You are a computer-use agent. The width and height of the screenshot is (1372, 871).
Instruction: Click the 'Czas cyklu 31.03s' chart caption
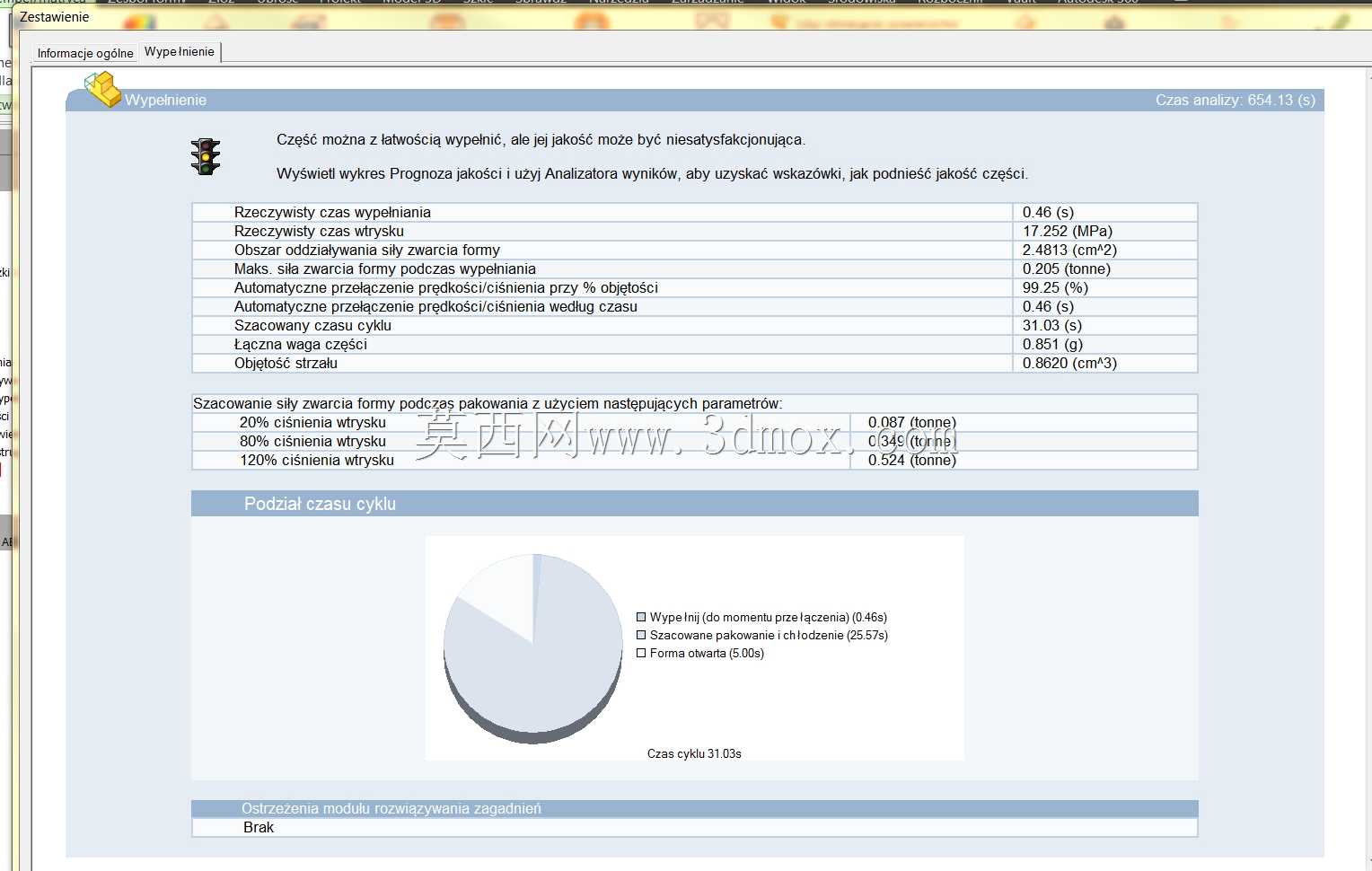(x=694, y=753)
